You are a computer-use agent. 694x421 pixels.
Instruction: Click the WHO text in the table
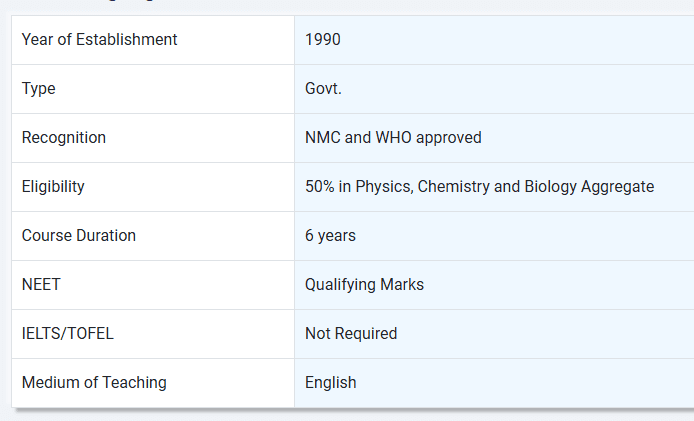[393, 138]
